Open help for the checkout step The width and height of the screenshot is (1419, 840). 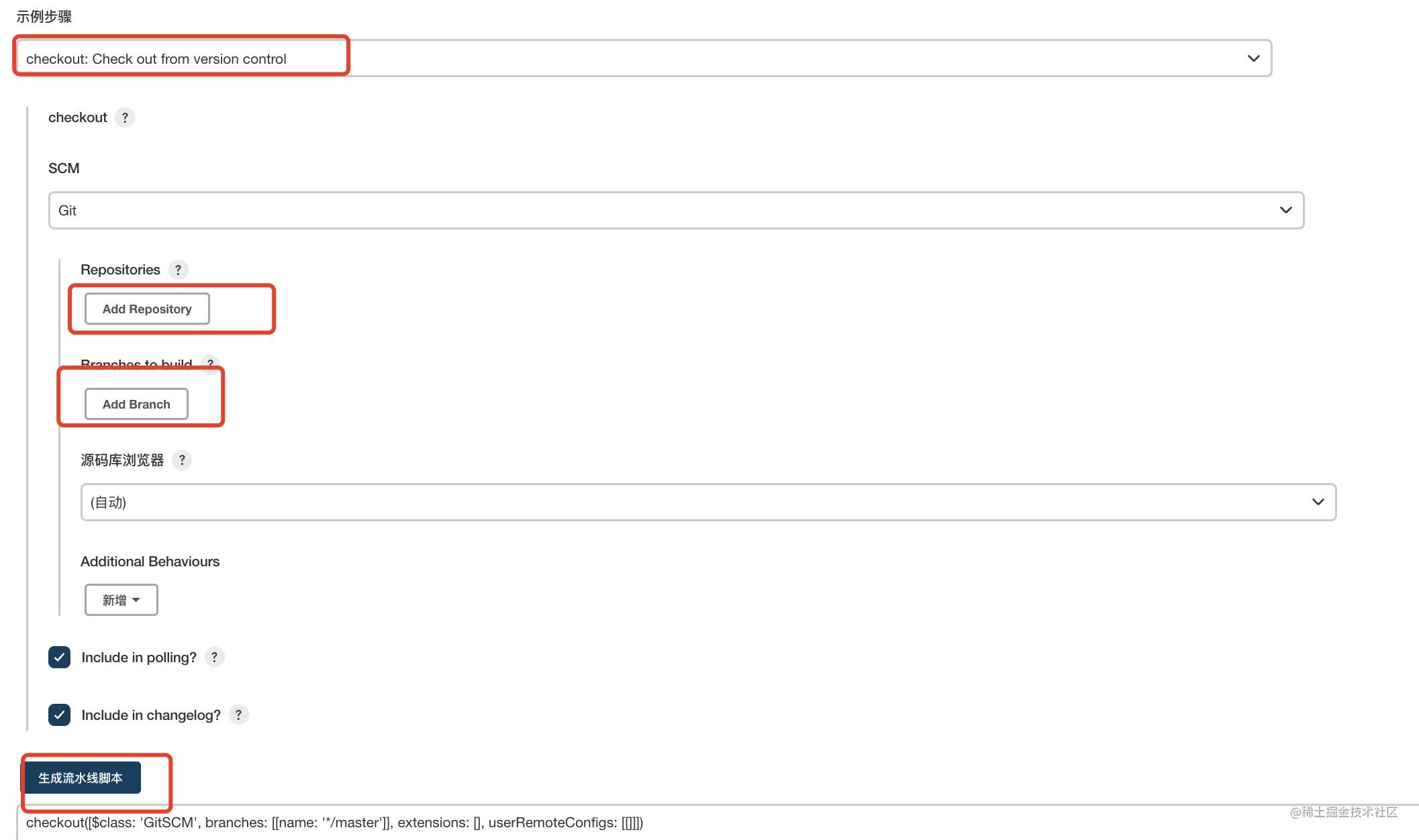[x=125, y=117]
